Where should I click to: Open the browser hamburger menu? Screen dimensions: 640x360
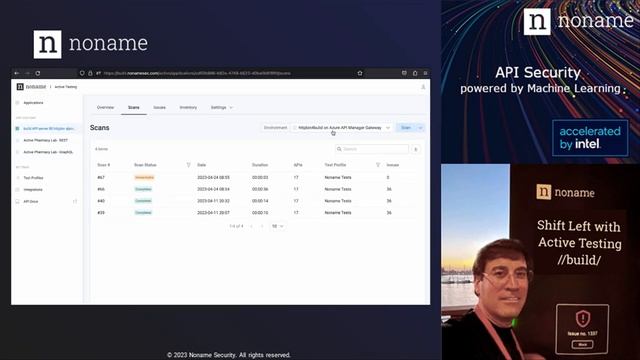(425, 73)
